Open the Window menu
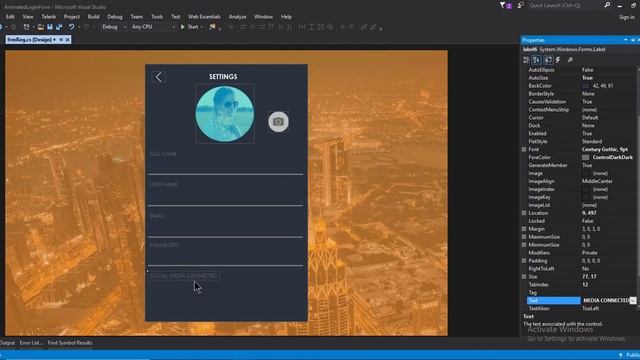 point(263,17)
